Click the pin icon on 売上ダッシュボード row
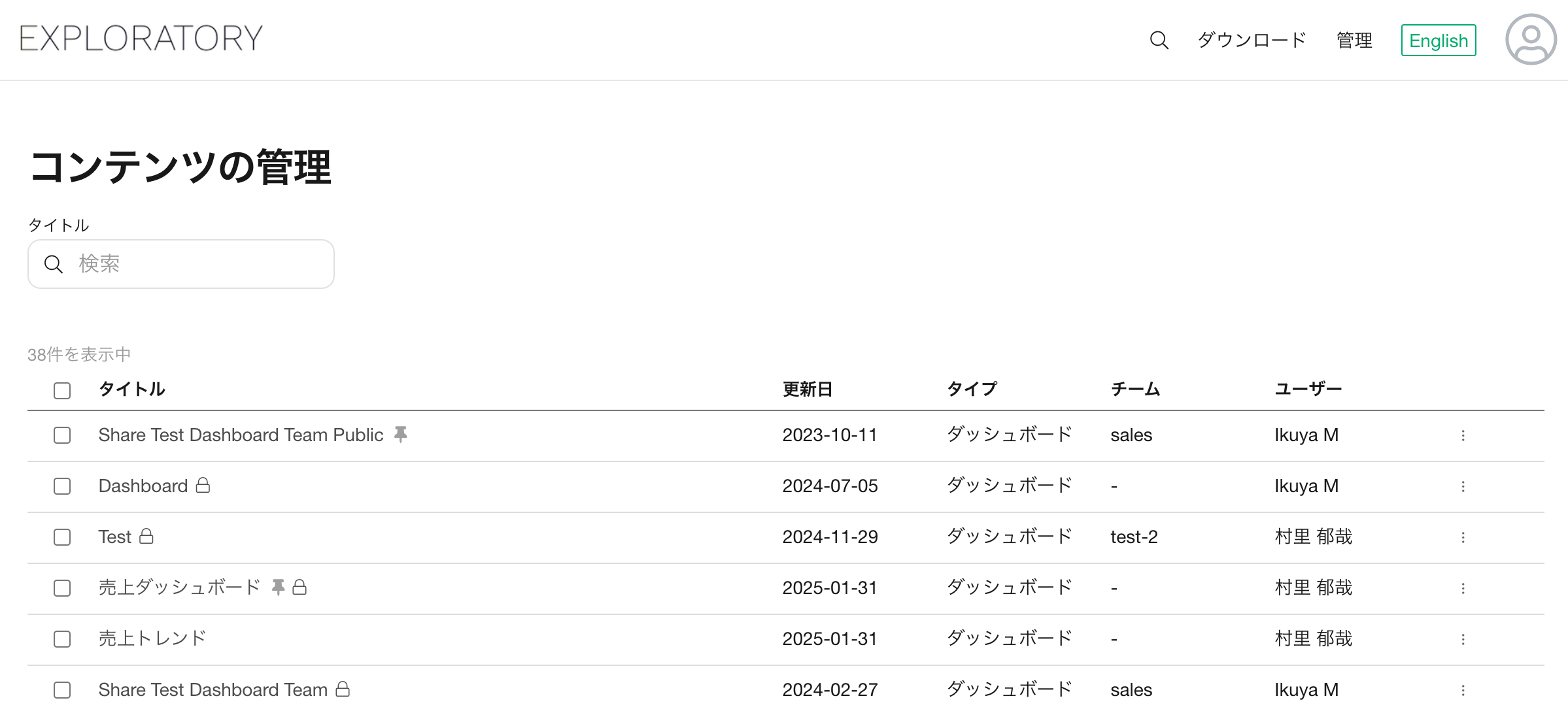Screen dimensions: 1568x711 [279, 587]
